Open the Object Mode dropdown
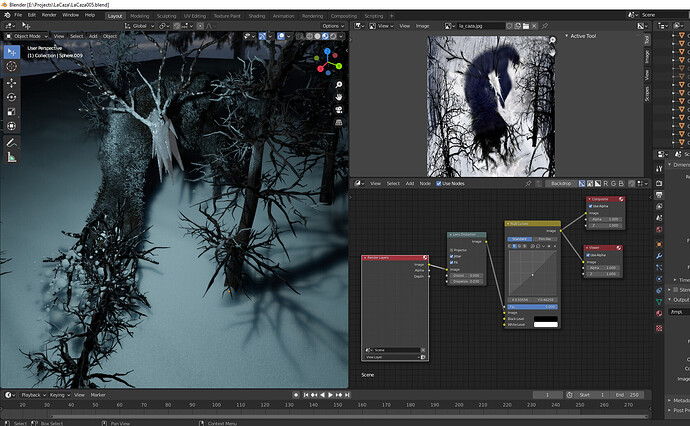Viewport: 690px width, 426px height. point(27,36)
